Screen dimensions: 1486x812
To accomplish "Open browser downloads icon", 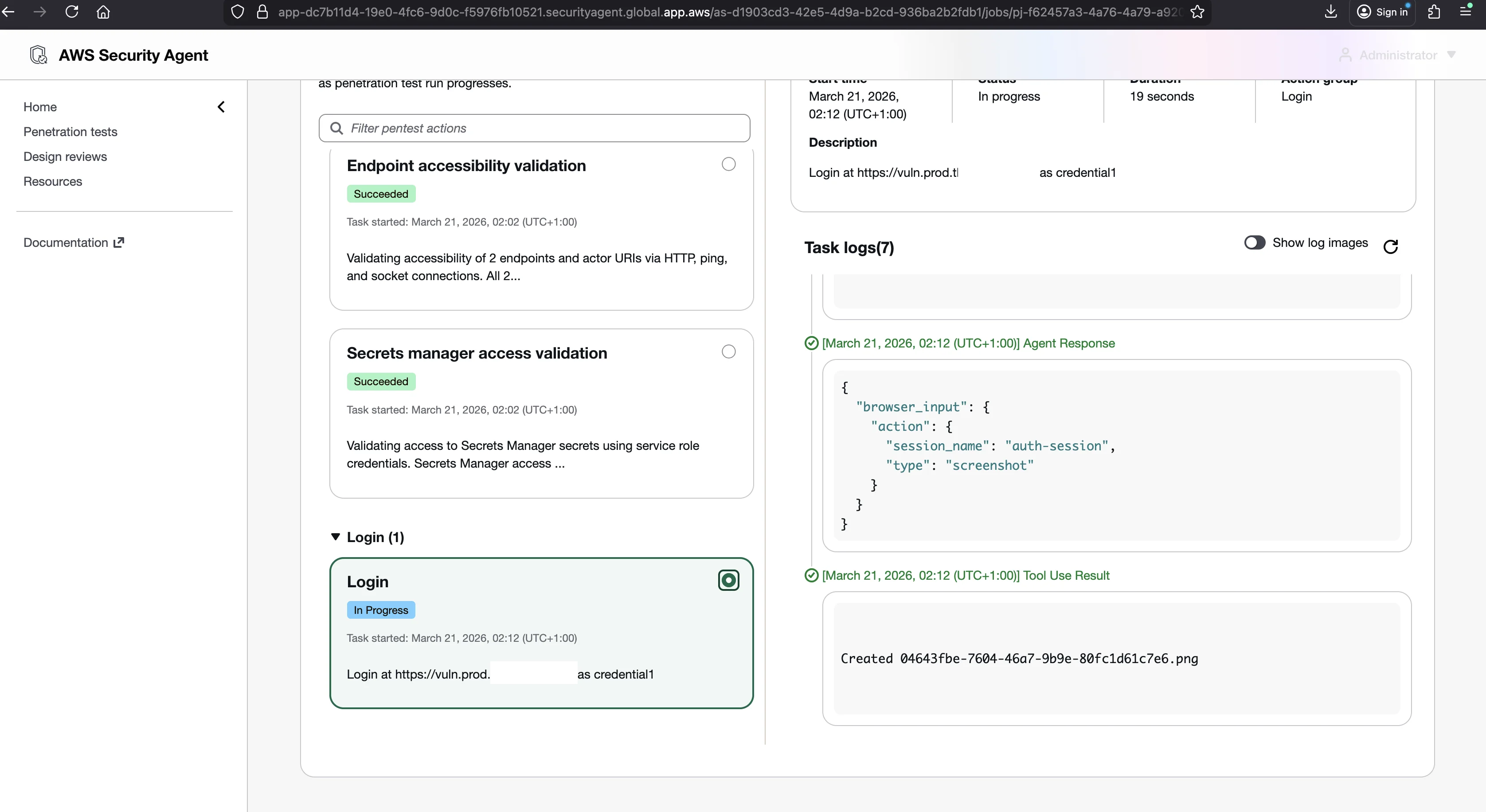I will coord(1330,12).
